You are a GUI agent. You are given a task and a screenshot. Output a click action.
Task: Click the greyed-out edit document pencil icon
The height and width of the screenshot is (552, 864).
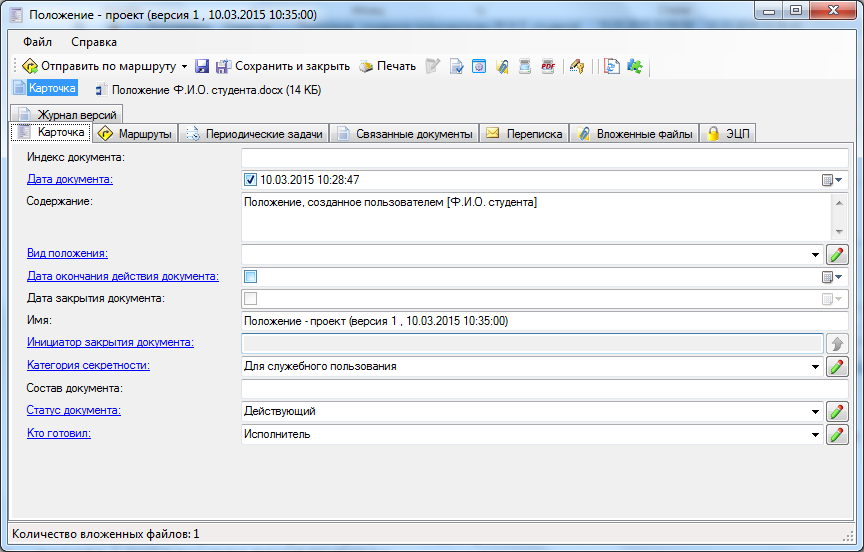click(x=433, y=66)
